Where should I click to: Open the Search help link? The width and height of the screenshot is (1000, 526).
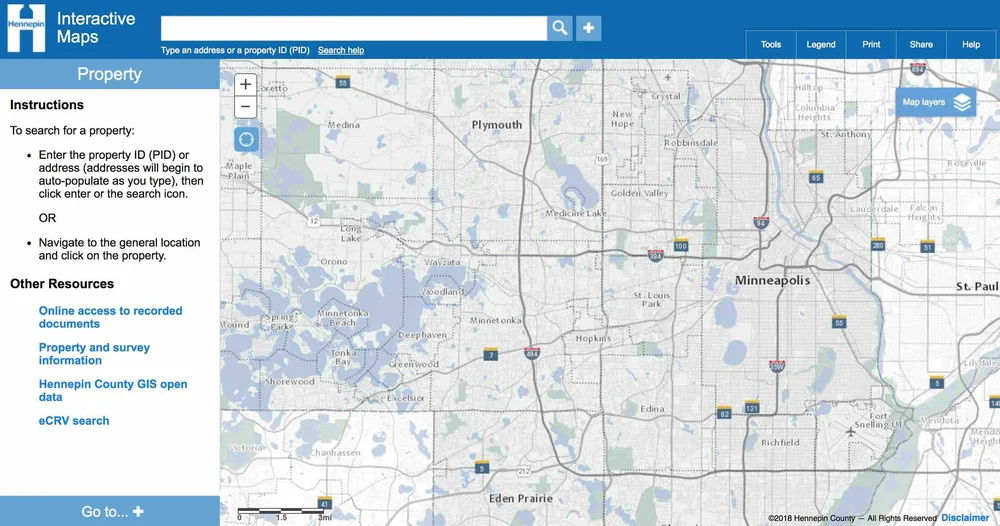pyautogui.click(x=341, y=50)
